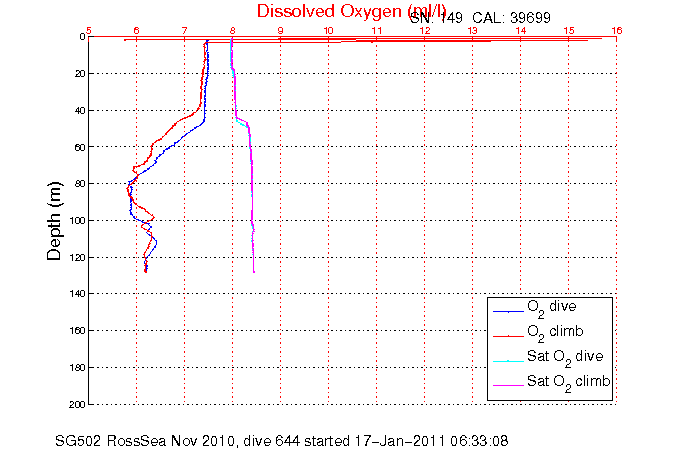Click the x-axis tick label 7

(185, 30)
